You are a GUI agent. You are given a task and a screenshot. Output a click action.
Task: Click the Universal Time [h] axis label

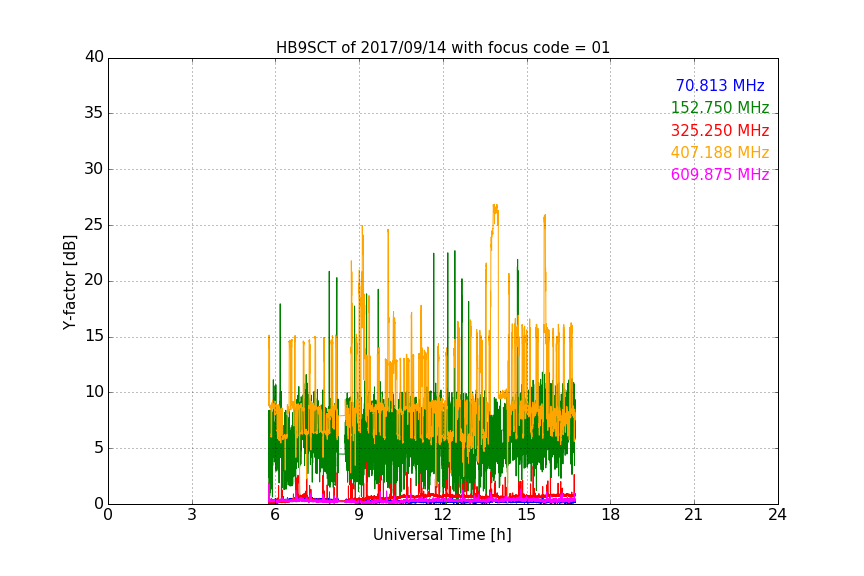[x=442, y=535]
